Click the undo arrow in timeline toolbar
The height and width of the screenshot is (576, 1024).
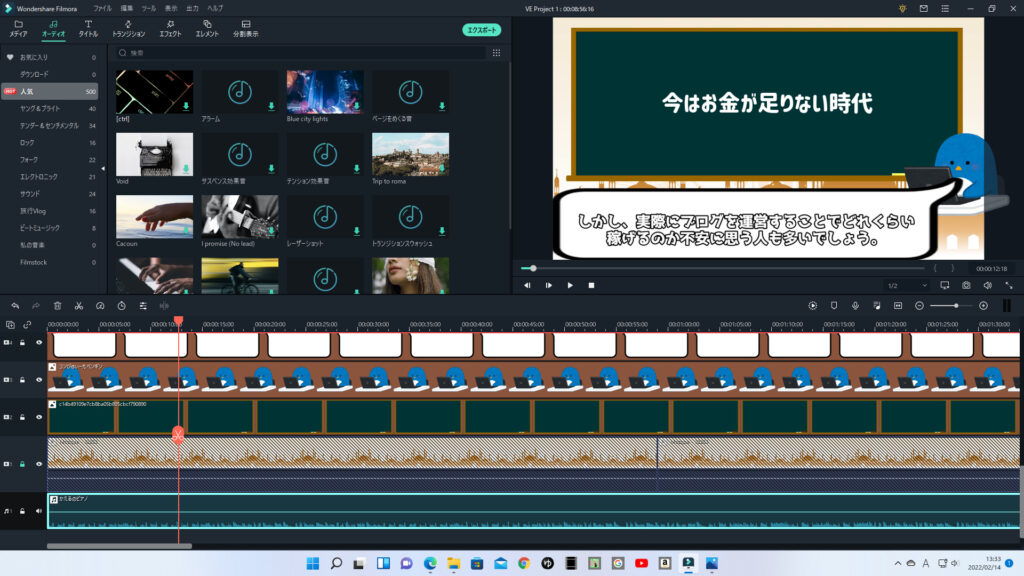(15, 306)
